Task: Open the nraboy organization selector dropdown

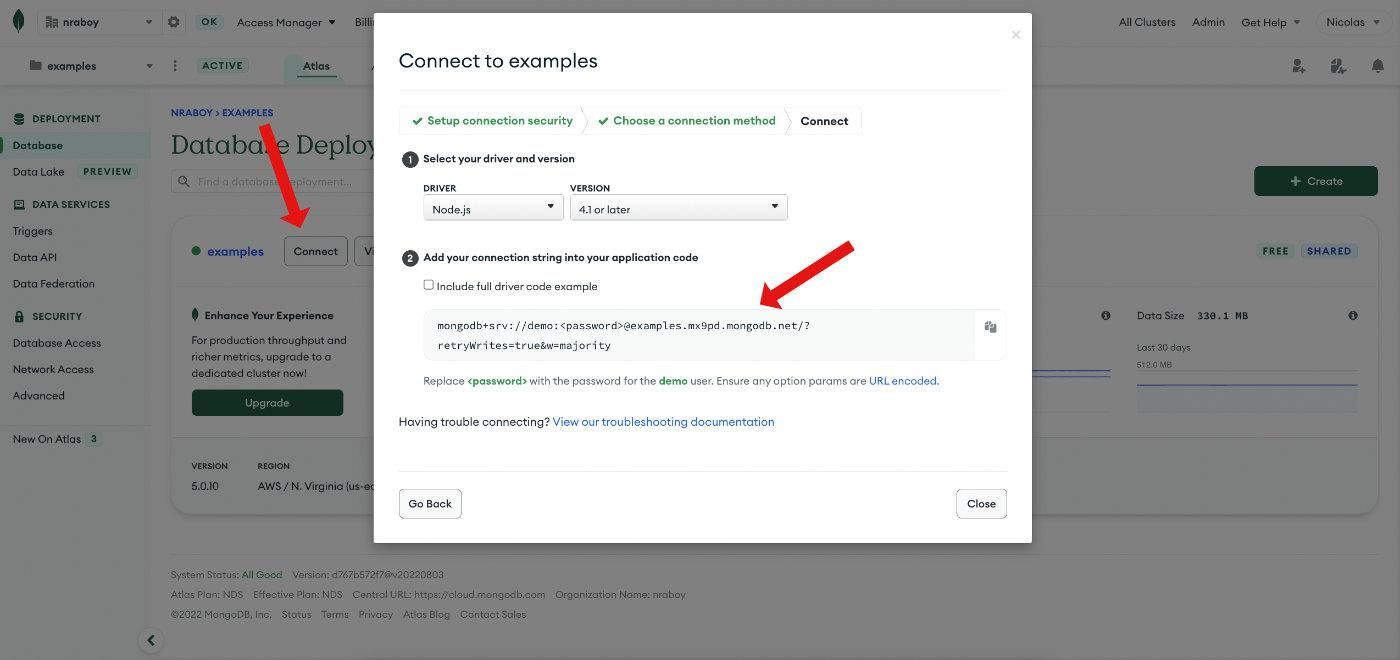Action: click(x=96, y=22)
